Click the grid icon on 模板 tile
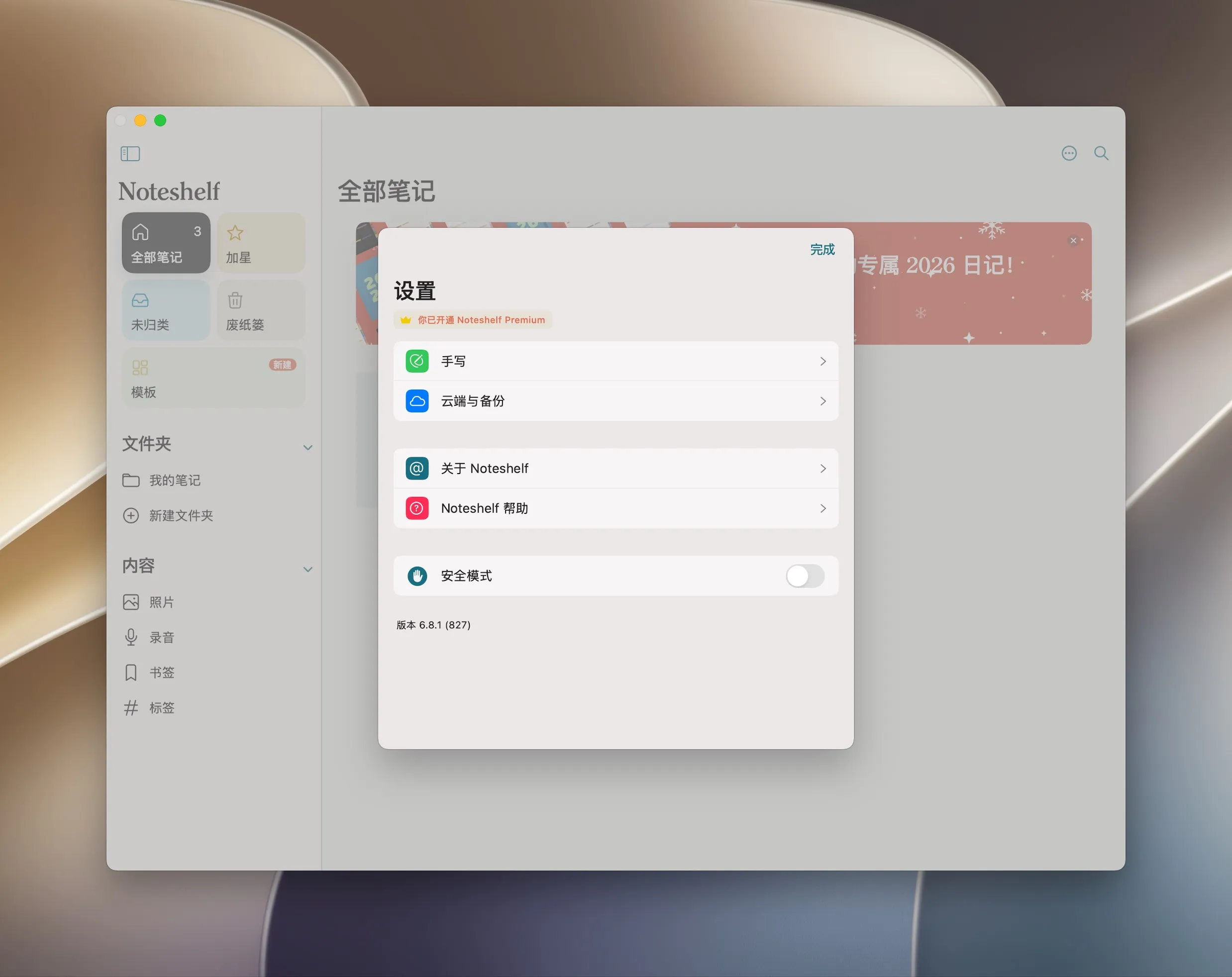This screenshot has width=1232, height=977. click(x=140, y=368)
